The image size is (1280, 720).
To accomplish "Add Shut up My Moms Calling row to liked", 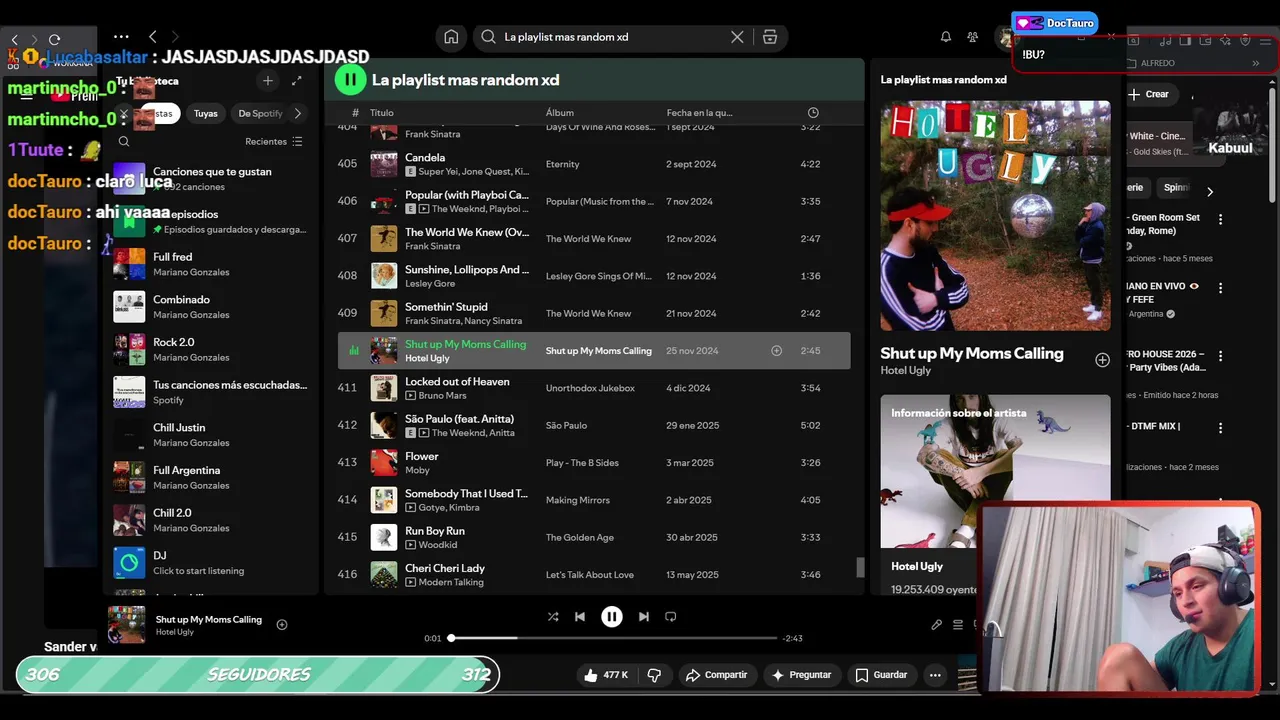I will pyautogui.click(x=776, y=351).
